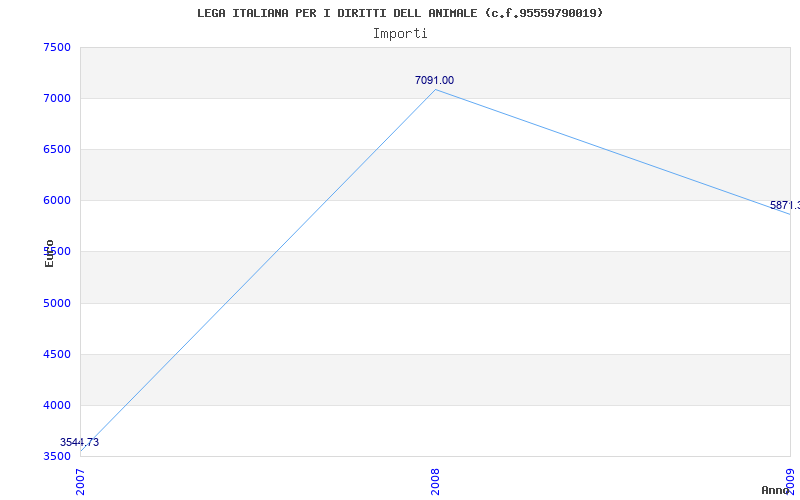Screen dimensions: 800x500
Task: Select the 4500 y-axis value
Action: coord(57,354)
